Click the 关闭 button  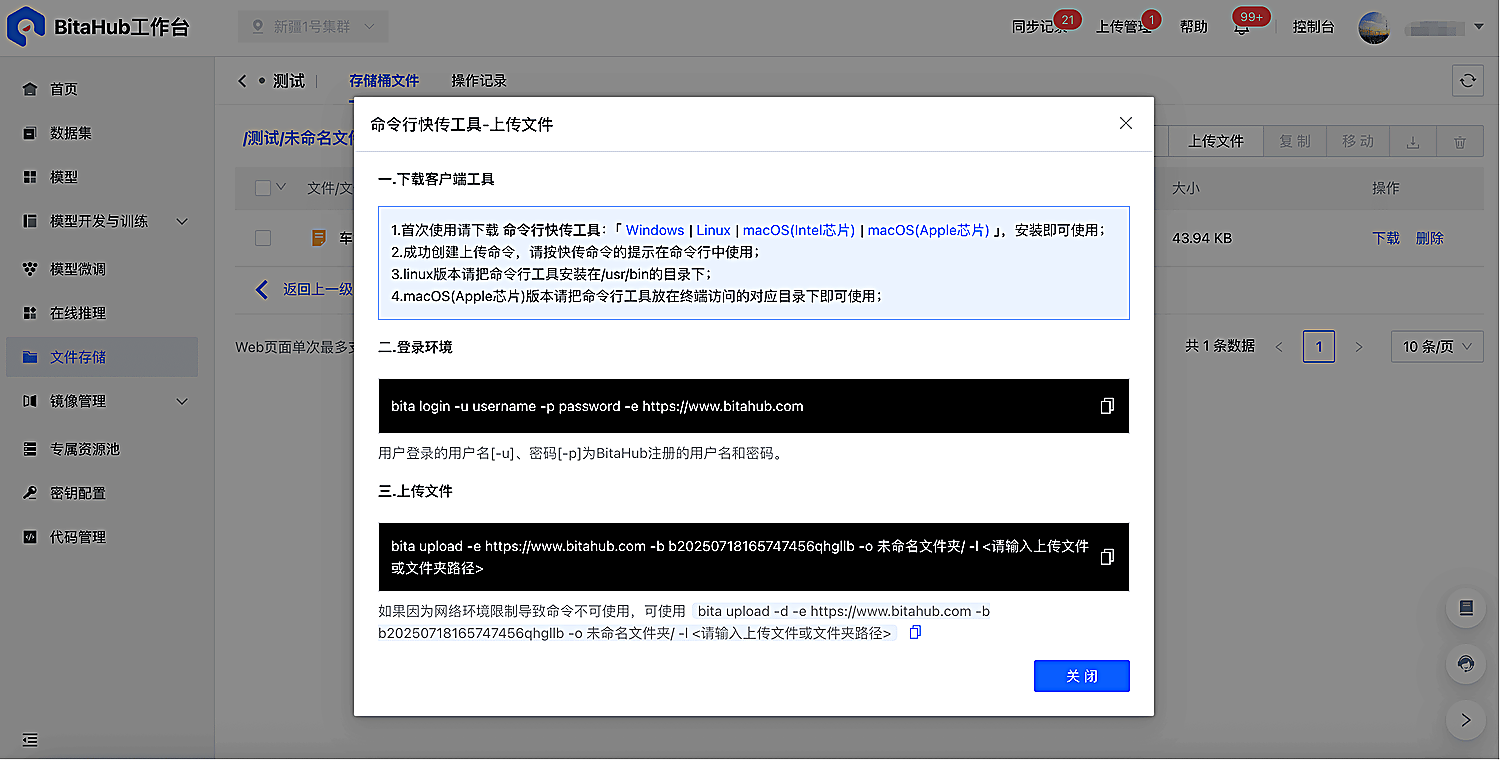coord(1082,676)
